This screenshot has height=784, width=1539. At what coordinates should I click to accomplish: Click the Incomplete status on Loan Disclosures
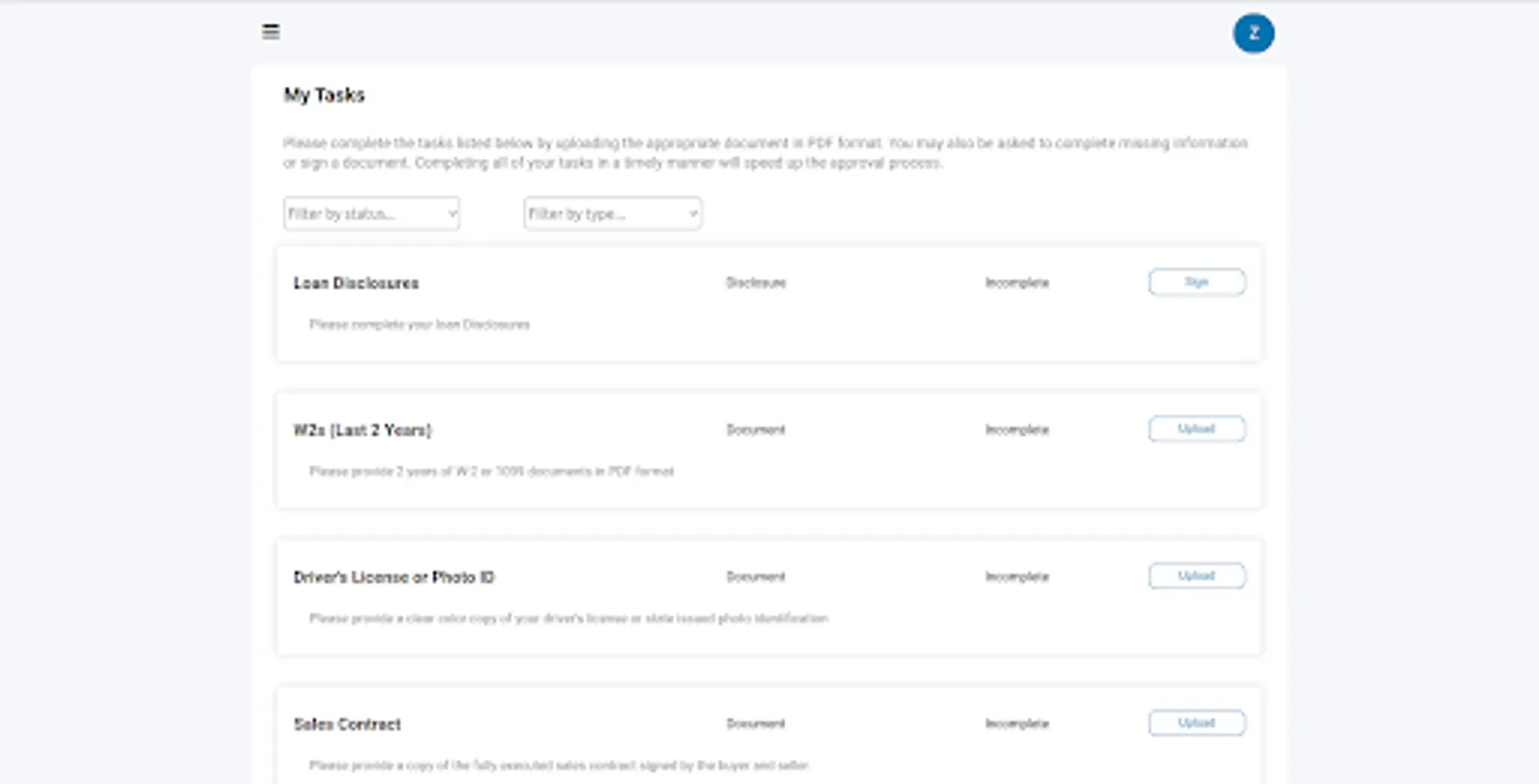click(1018, 282)
